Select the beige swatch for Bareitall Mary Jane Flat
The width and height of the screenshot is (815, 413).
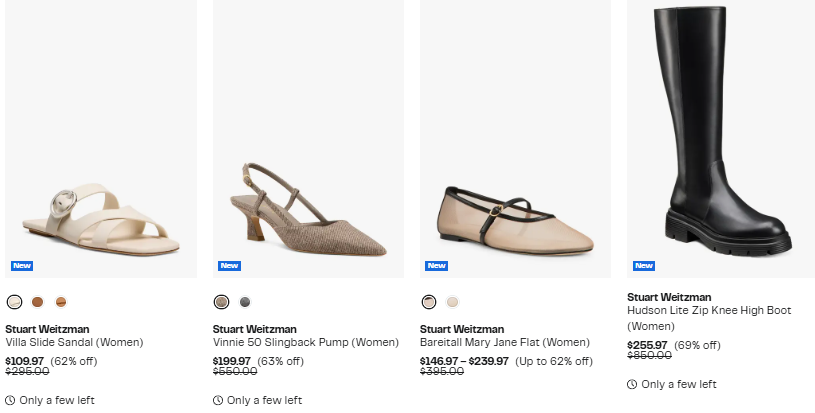click(429, 302)
